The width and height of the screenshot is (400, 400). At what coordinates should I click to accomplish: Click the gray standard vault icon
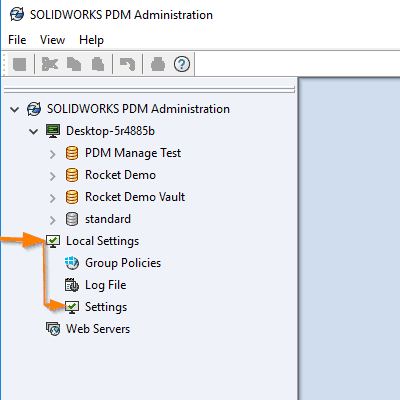click(72, 219)
